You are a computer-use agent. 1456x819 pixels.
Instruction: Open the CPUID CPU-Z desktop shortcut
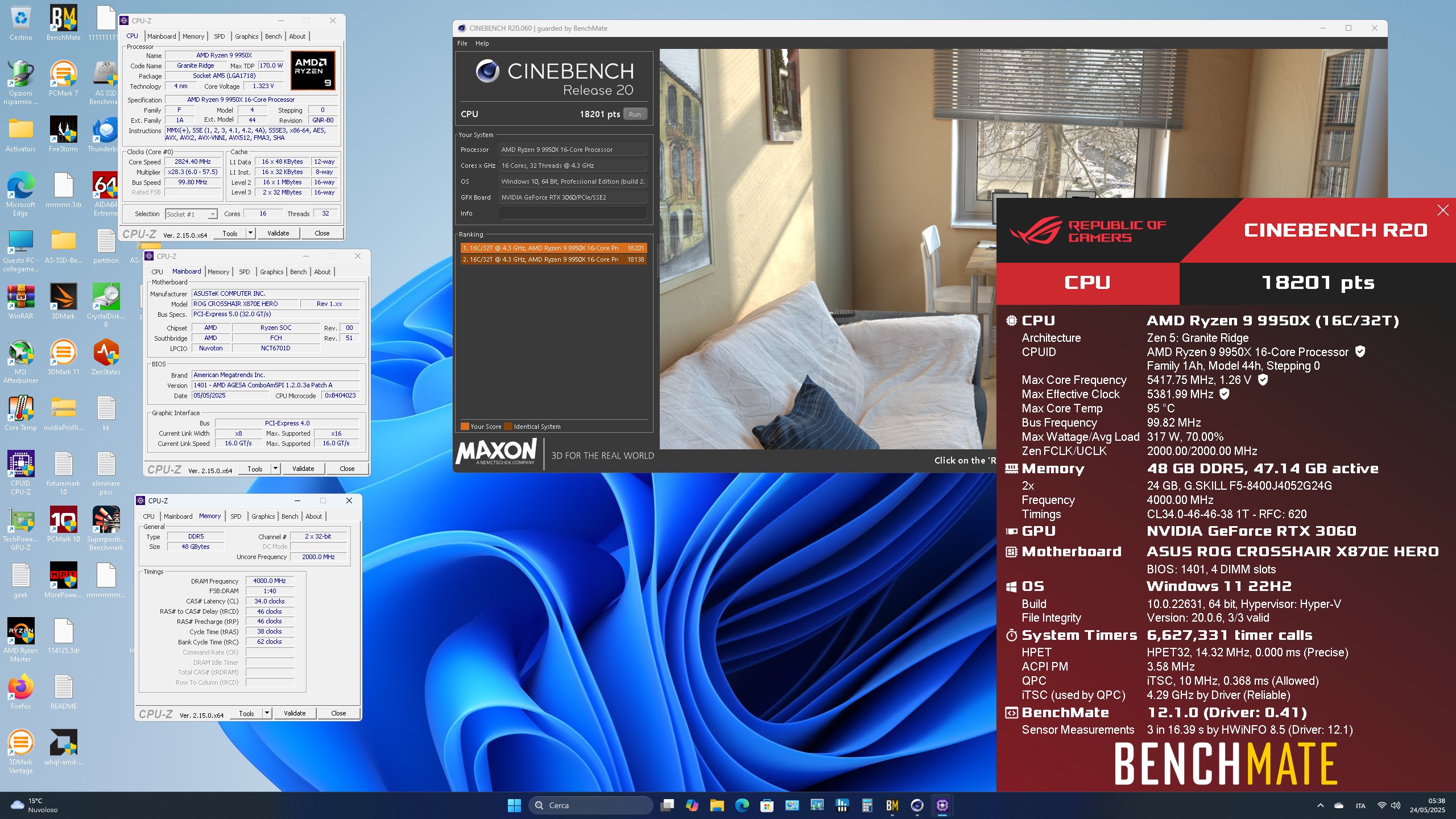(20, 473)
